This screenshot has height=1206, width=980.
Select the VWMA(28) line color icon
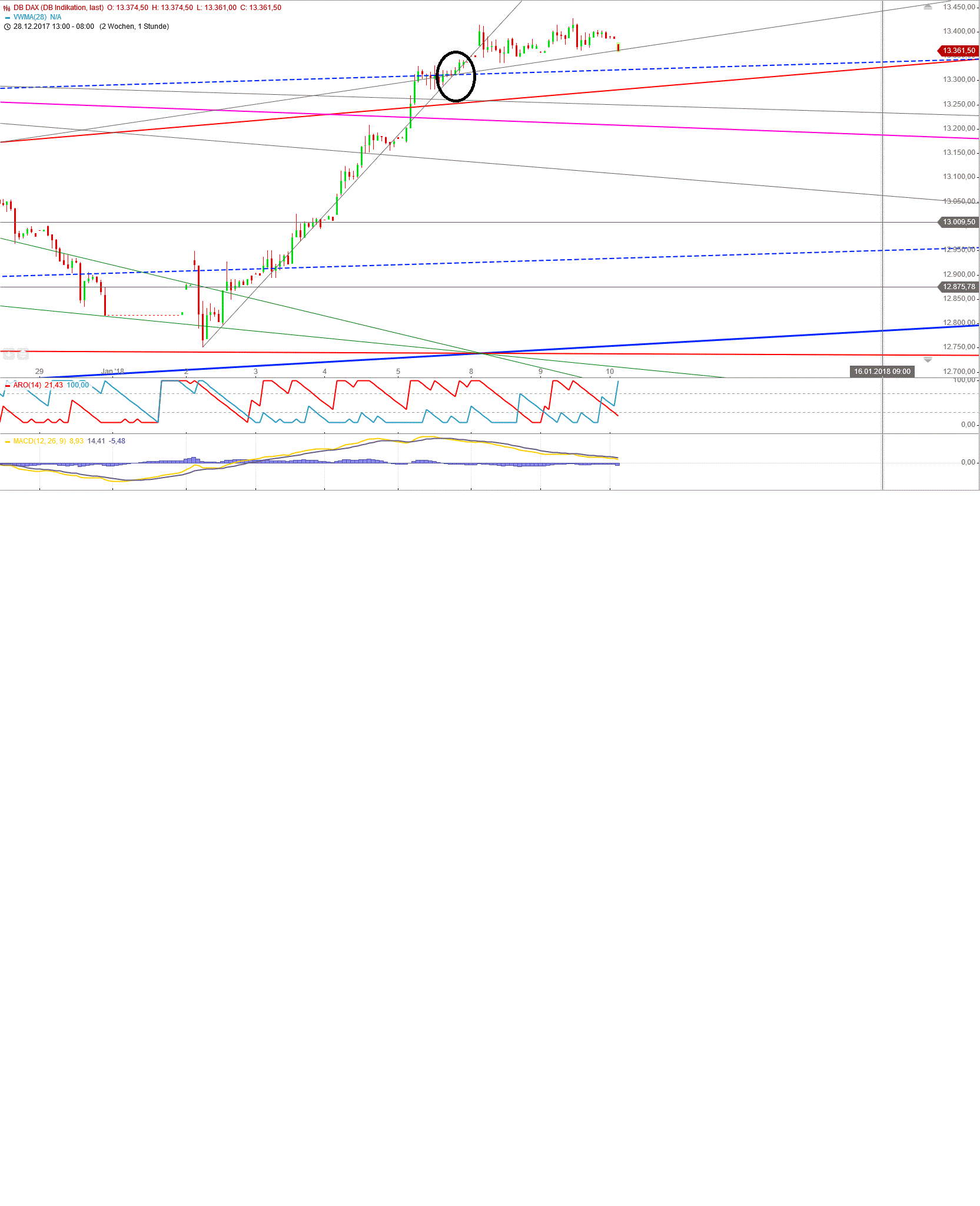click(8, 16)
